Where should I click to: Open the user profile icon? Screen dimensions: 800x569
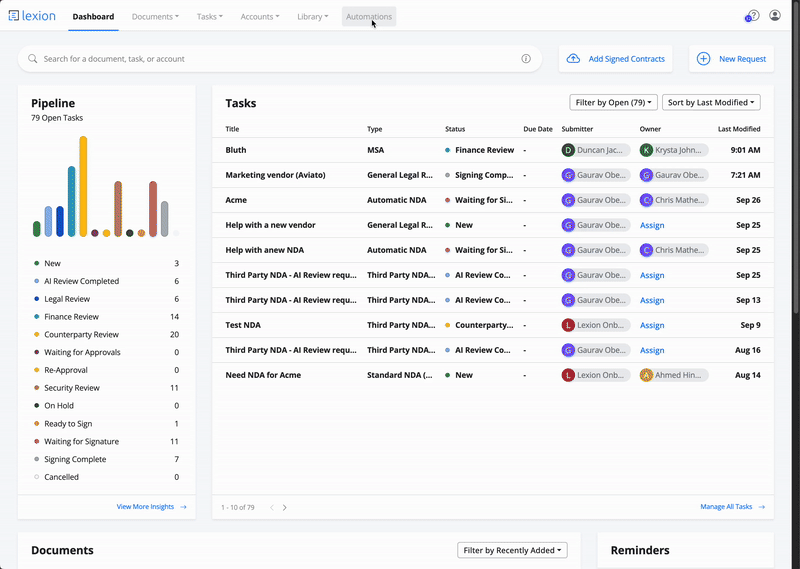[x=774, y=15]
